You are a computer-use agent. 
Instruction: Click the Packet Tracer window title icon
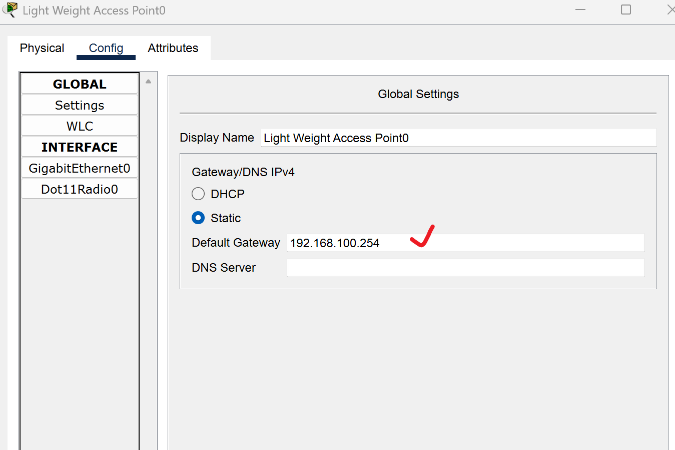[10, 9]
